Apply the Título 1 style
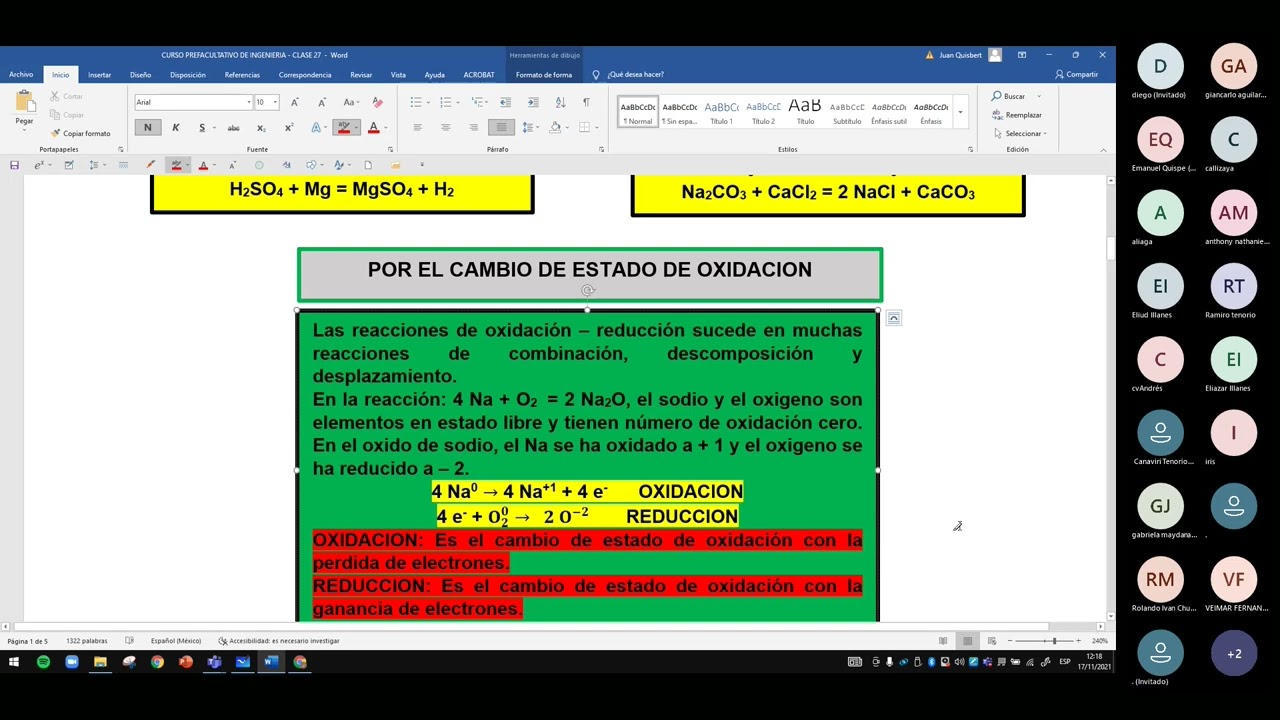This screenshot has width=1280, height=720. (721, 112)
